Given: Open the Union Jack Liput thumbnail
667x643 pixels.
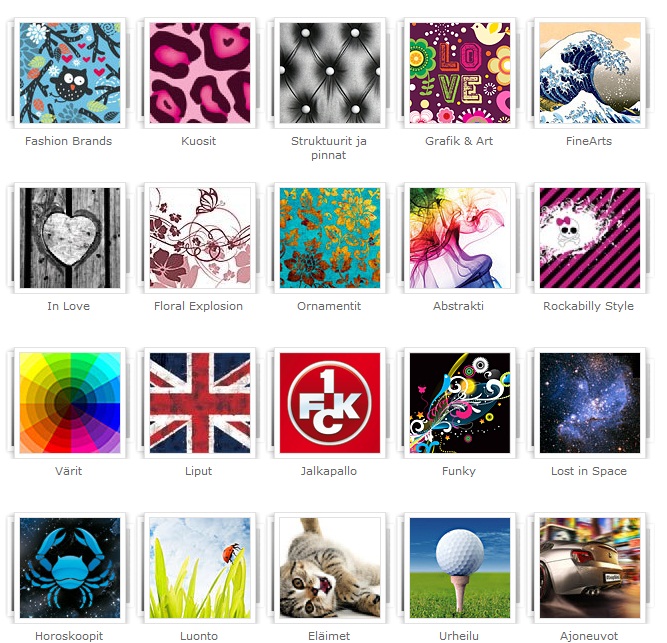Looking at the screenshot, I should coord(200,403).
